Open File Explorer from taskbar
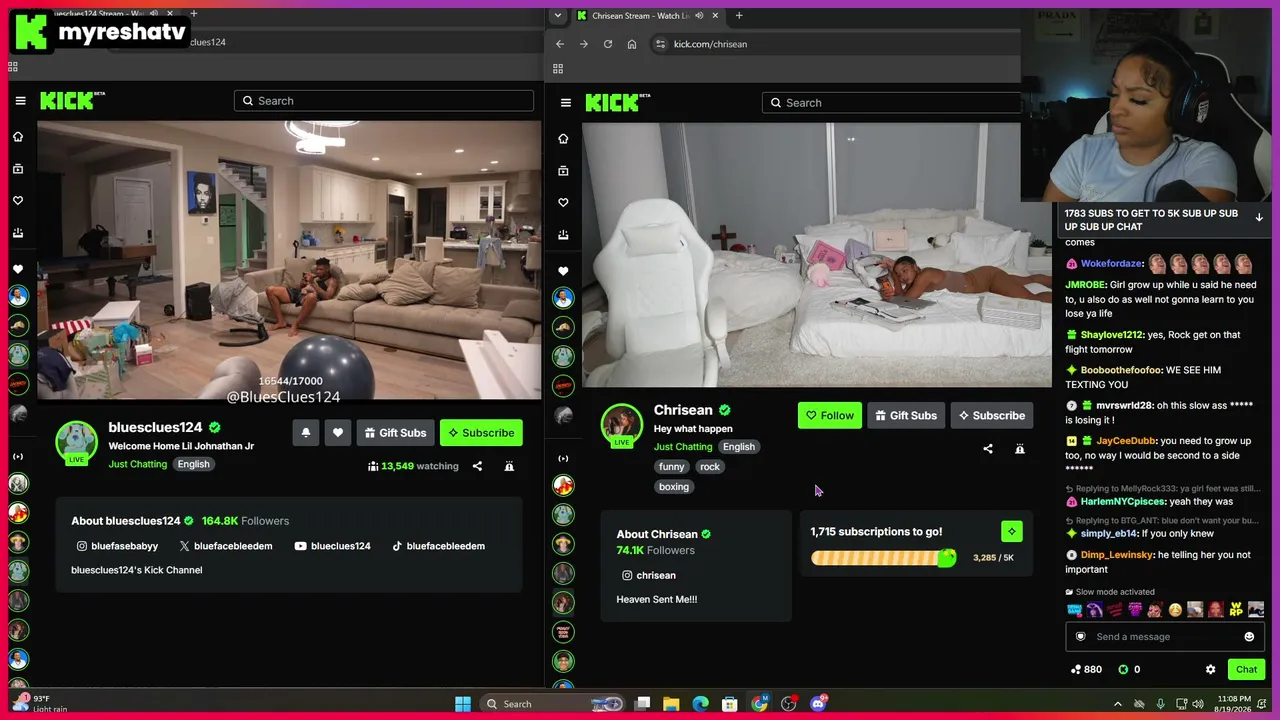The height and width of the screenshot is (720, 1280). point(672,704)
